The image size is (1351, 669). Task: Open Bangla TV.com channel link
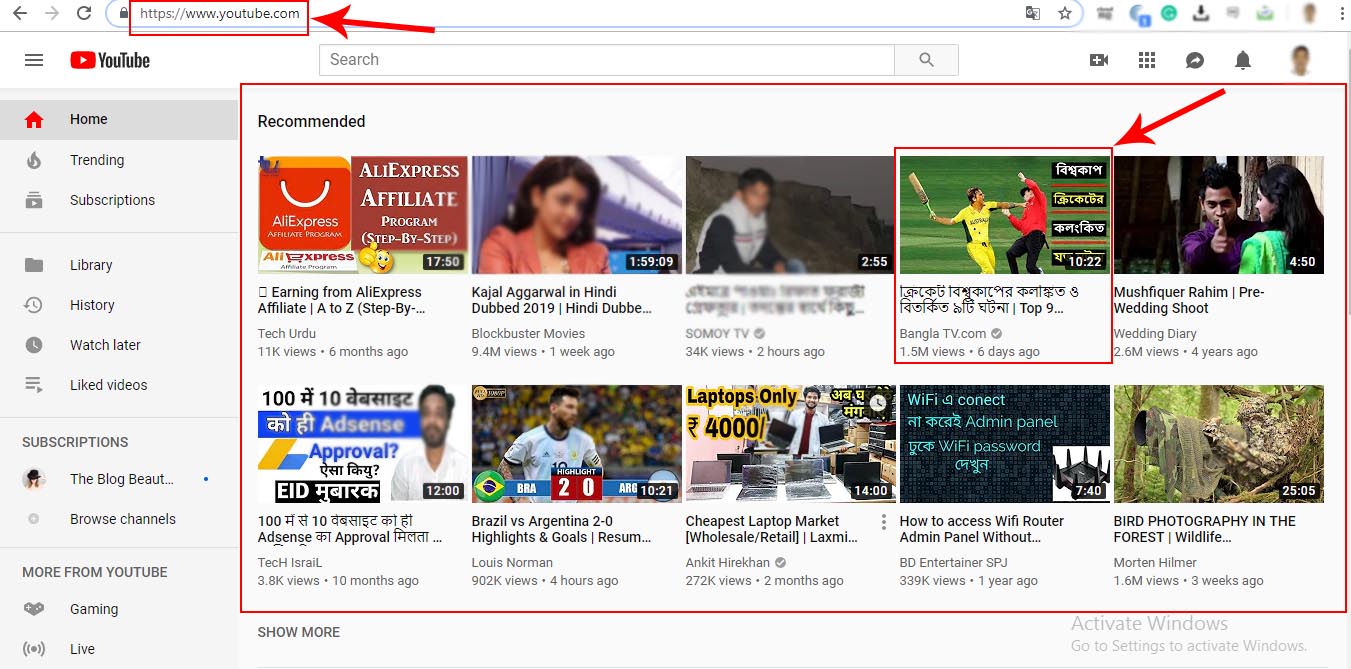coord(943,334)
